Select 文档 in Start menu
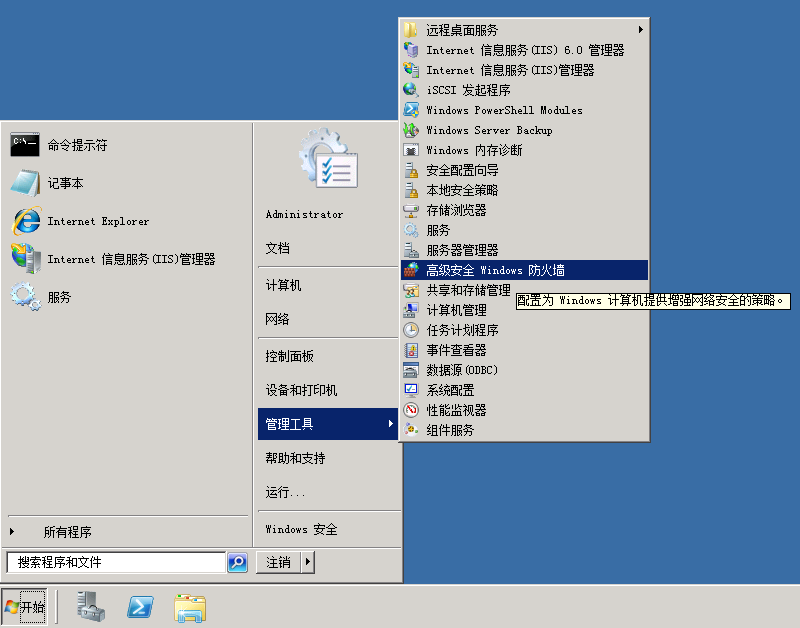The width and height of the screenshot is (800, 628). coord(277,248)
